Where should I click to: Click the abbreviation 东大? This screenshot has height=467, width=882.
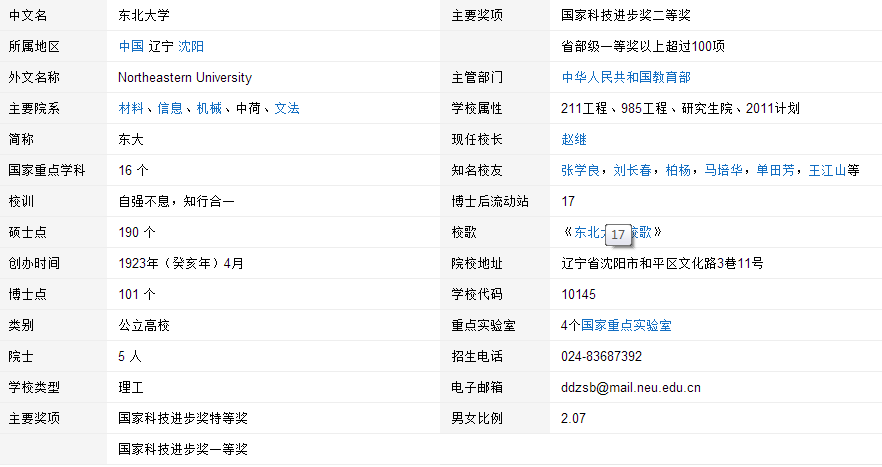[x=131, y=139]
